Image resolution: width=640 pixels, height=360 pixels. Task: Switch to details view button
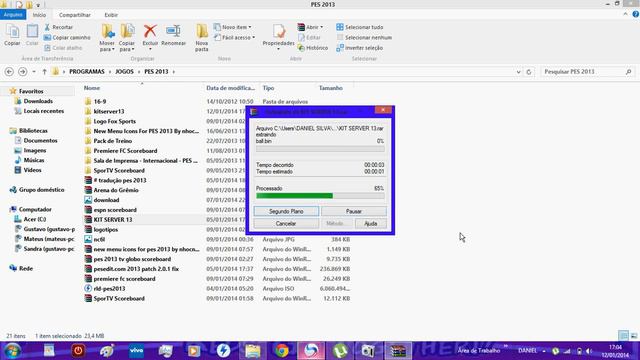[x=623, y=336]
